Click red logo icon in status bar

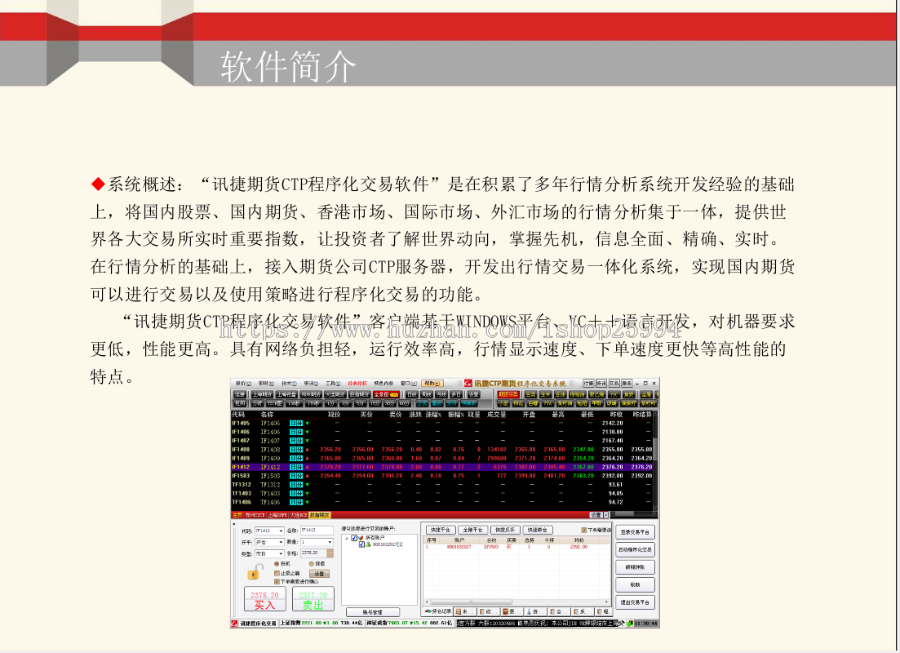tap(234, 623)
